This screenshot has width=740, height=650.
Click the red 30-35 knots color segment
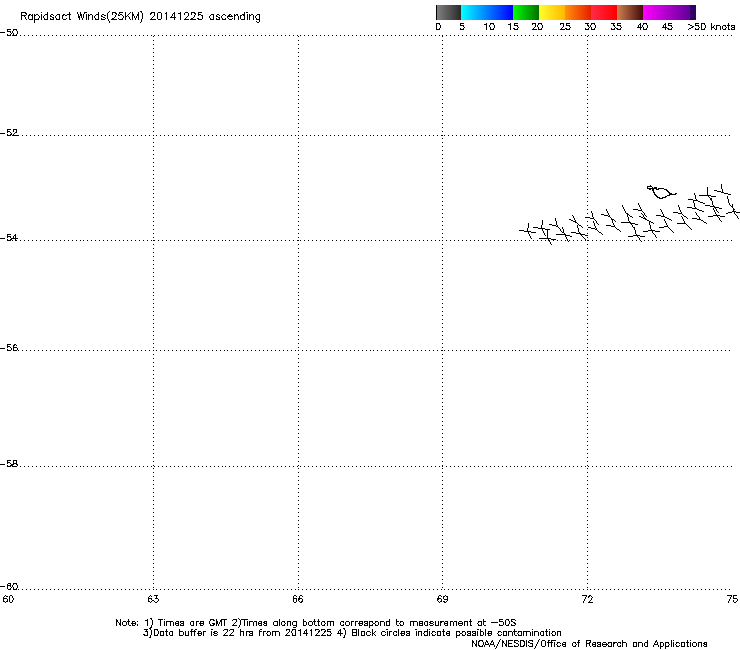click(604, 12)
